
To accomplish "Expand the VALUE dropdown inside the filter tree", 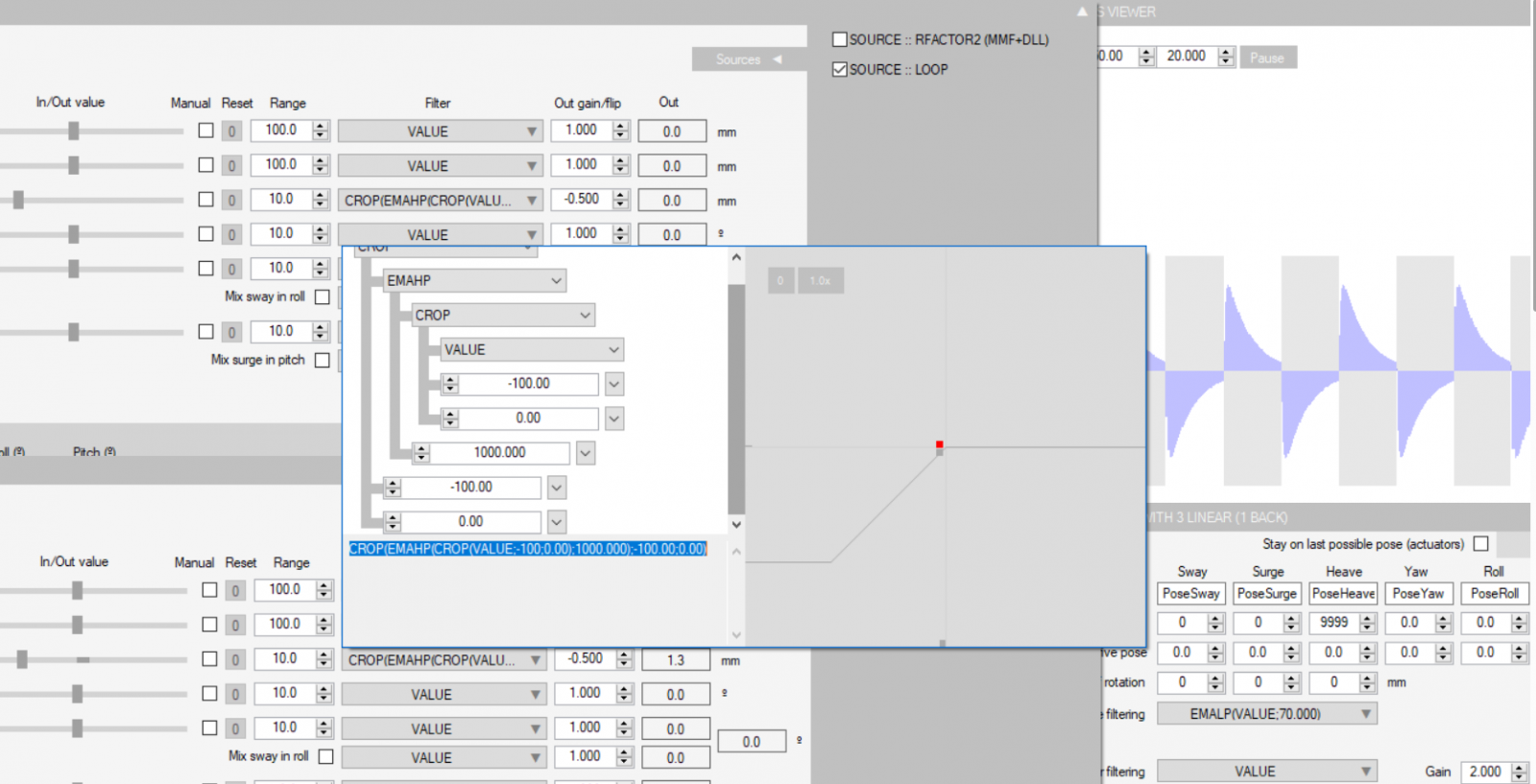I will (532, 349).
